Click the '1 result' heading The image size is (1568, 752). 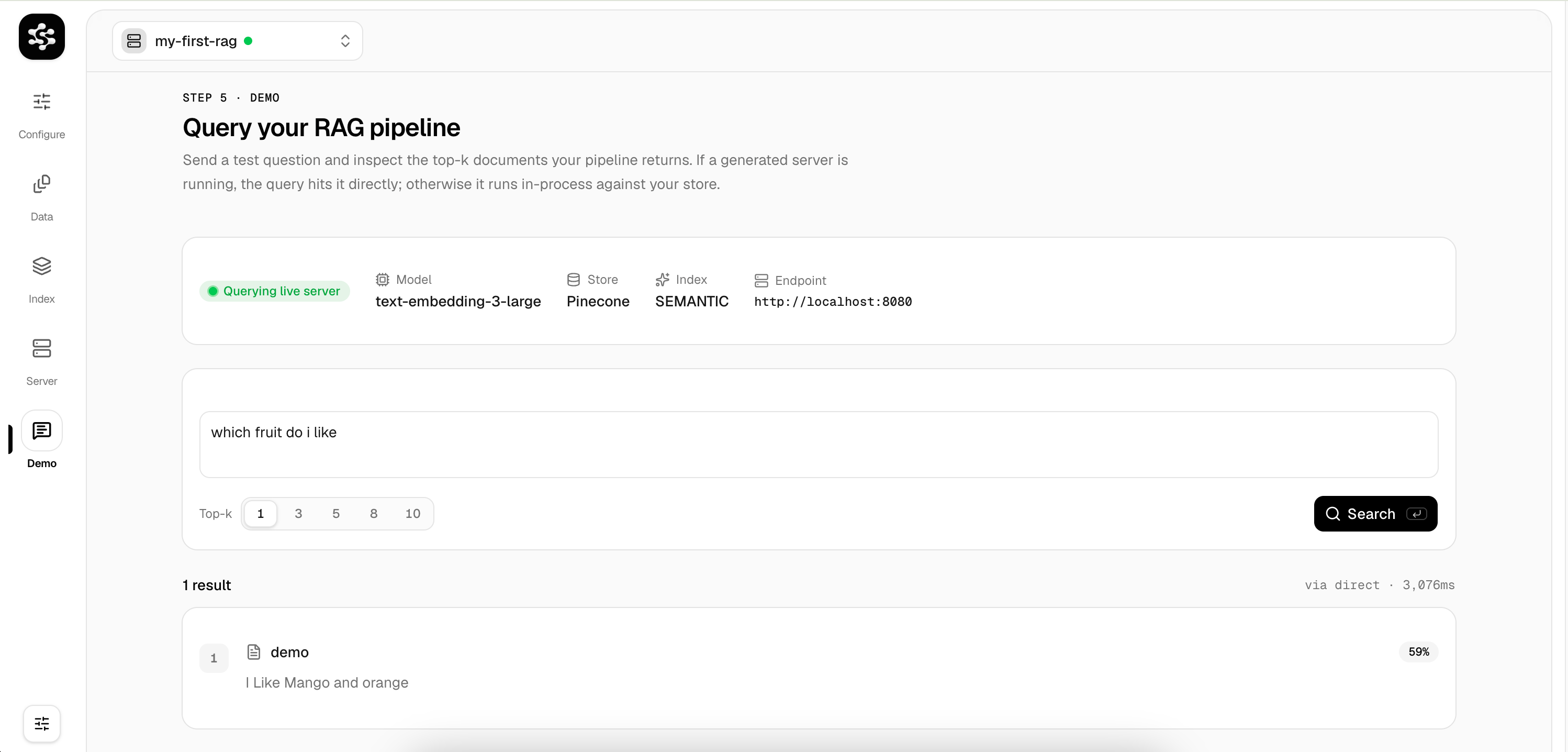[206, 585]
